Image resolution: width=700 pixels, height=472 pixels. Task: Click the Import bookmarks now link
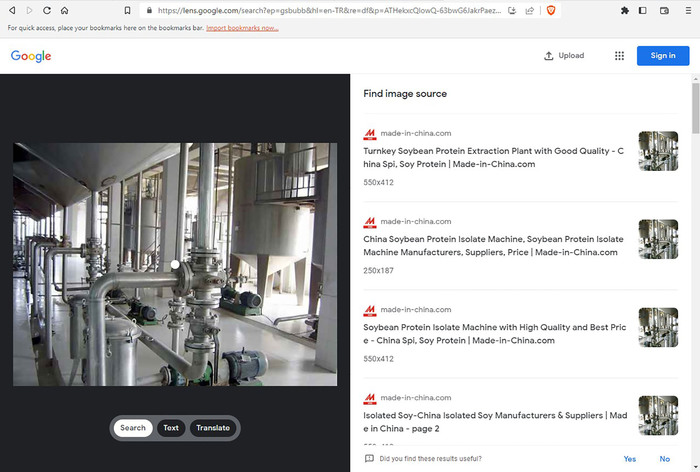click(242, 27)
